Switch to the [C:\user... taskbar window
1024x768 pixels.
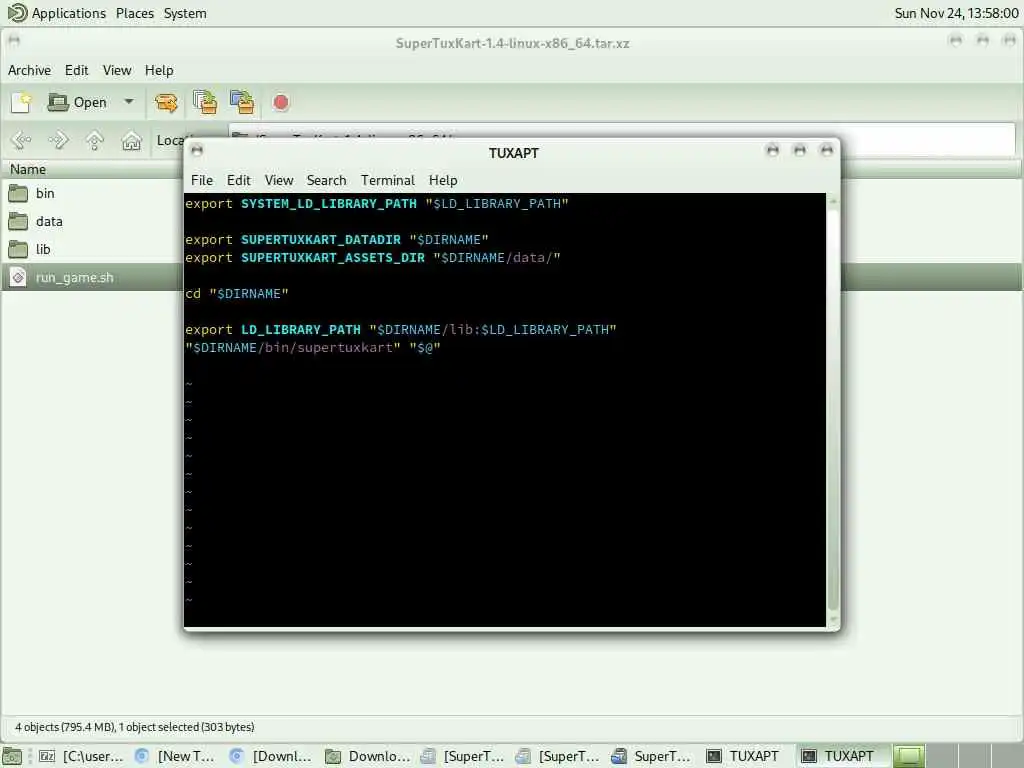click(81, 756)
